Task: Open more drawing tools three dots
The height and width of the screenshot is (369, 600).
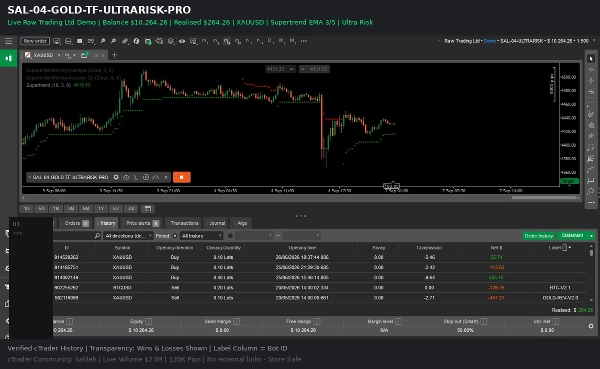Action: tap(591, 202)
